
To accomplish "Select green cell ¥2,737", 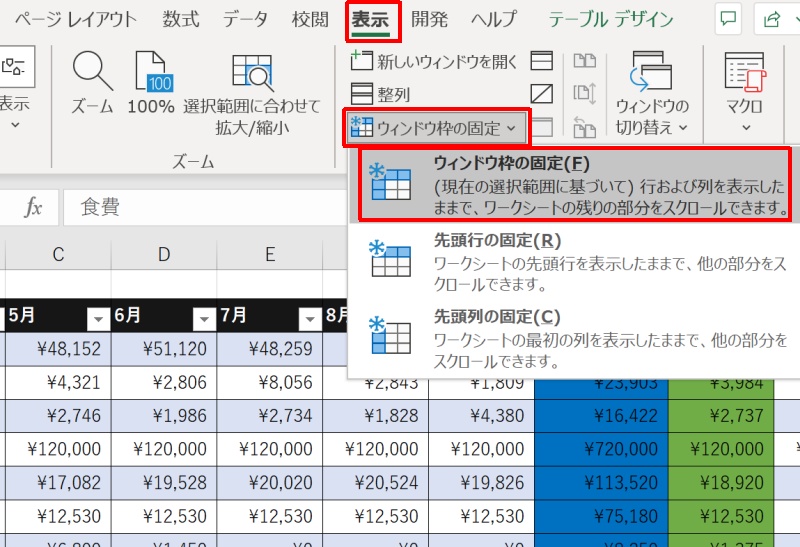I will (721, 416).
